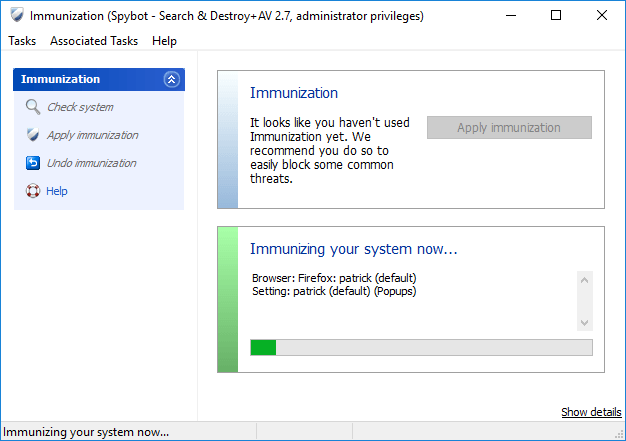Click the green immunization progress bar
The image size is (626, 441).
(x=420, y=347)
